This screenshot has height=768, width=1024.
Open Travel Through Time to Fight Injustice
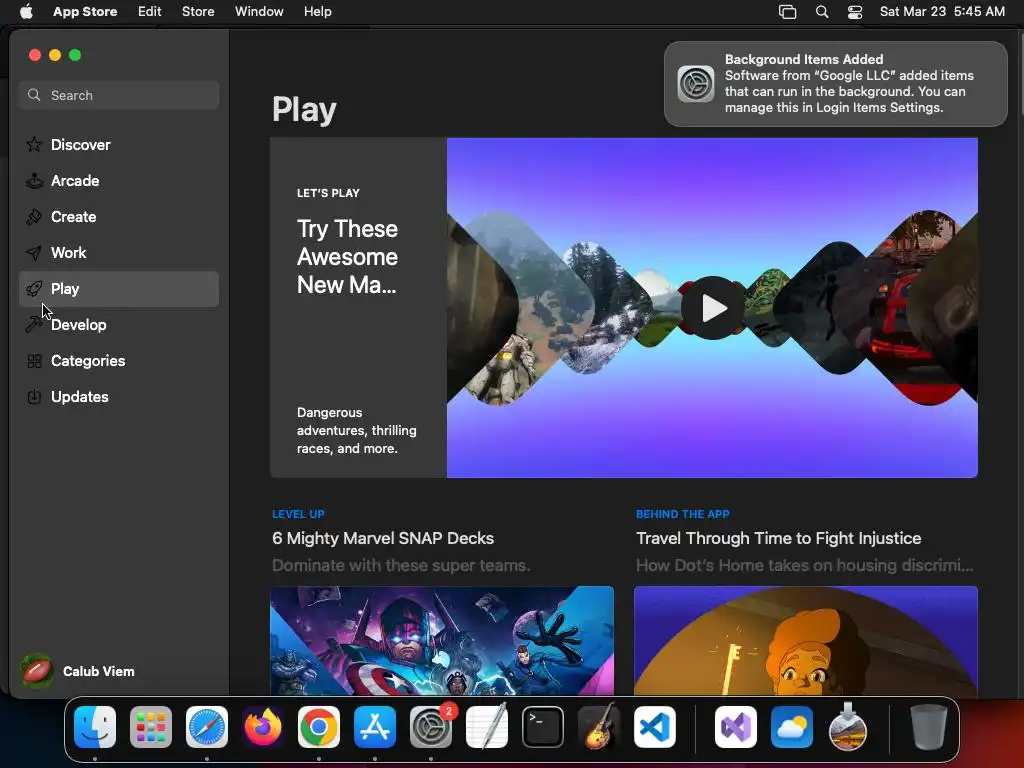[x=778, y=538]
